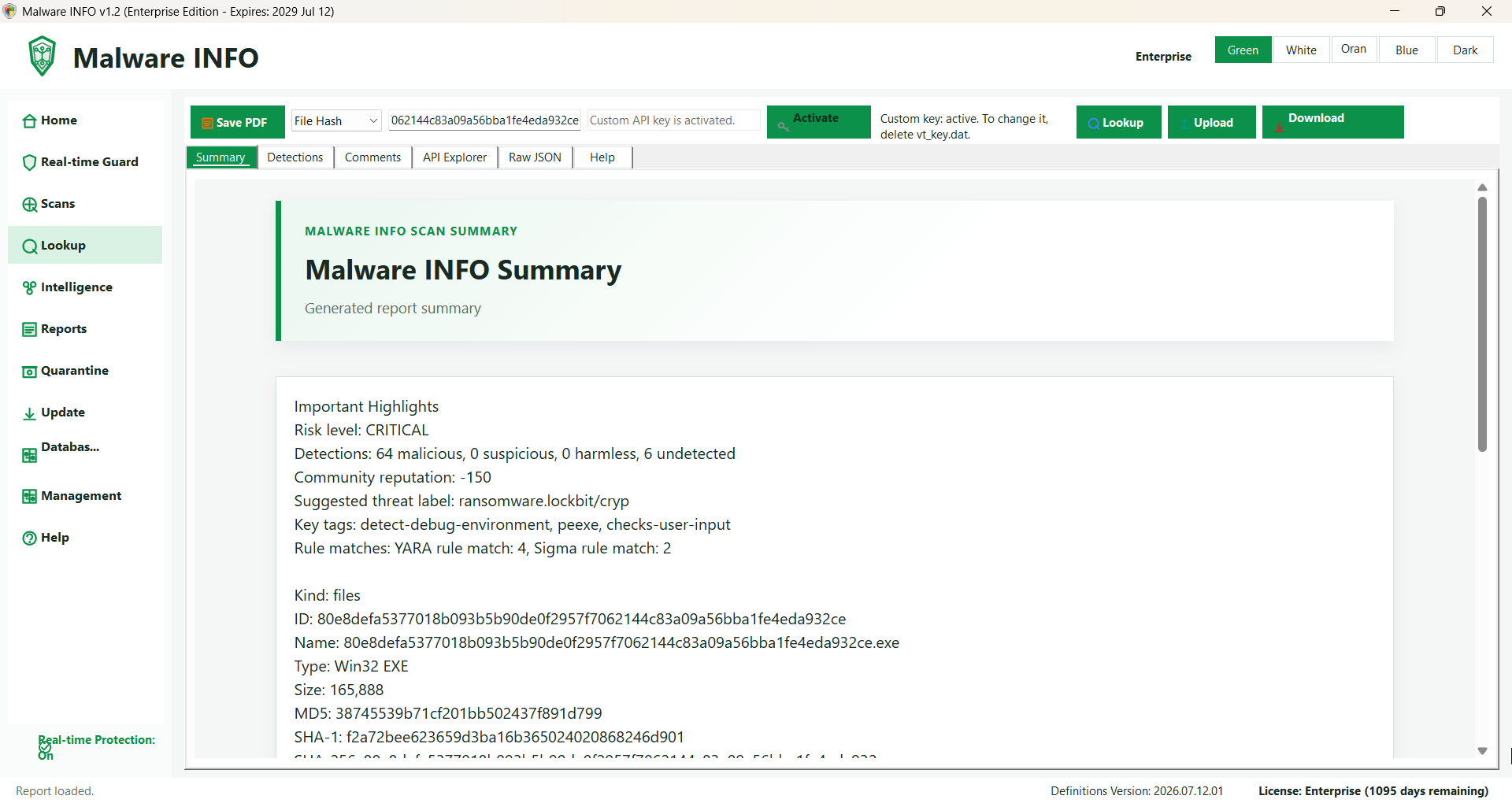Click the Quarantine box icon

tap(29, 371)
